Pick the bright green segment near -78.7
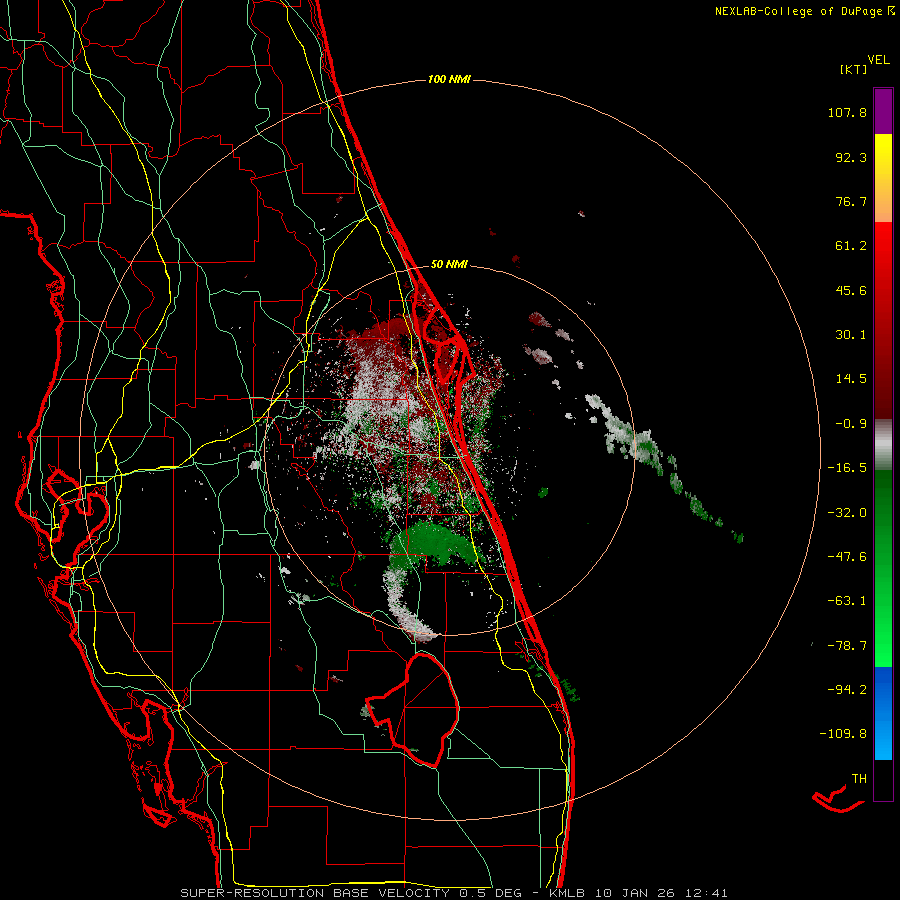Screen dimensions: 900x900 point(883,643)
